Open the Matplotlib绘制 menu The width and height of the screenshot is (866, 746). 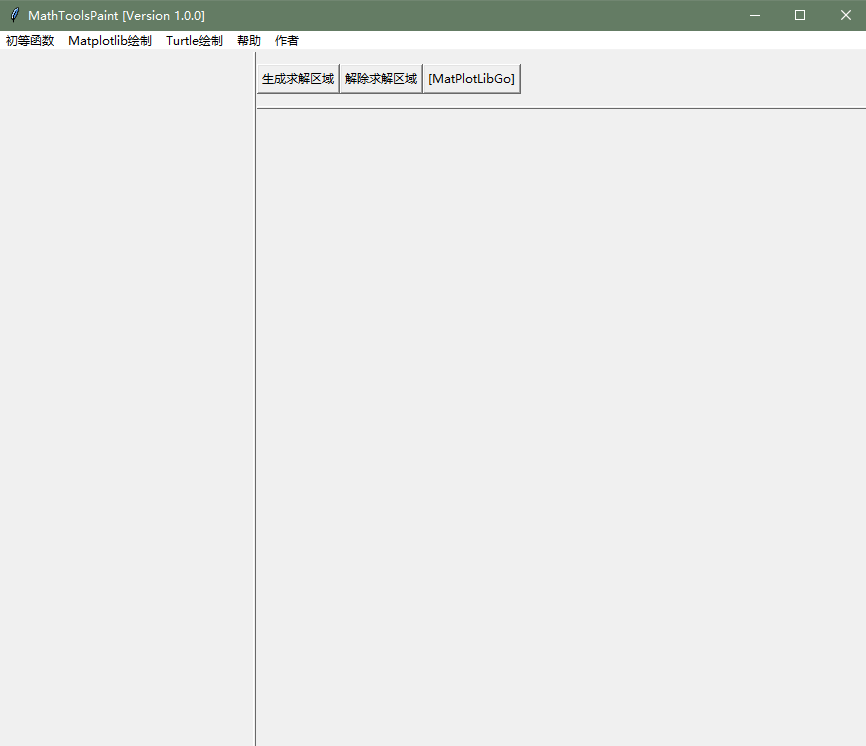click(x=110, y=40)
